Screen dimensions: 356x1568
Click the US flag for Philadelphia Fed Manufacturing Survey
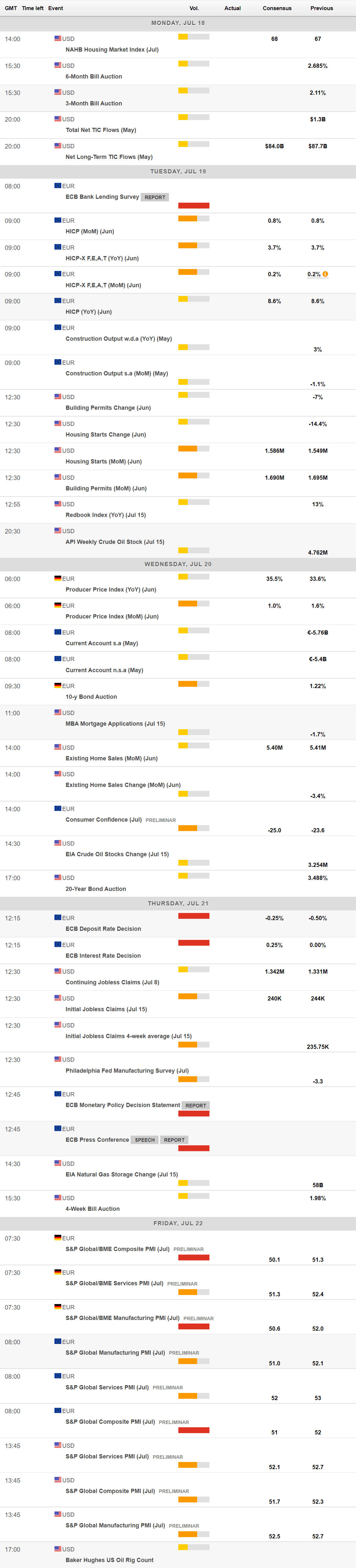pyautogui.click(x=58, y=1059)
